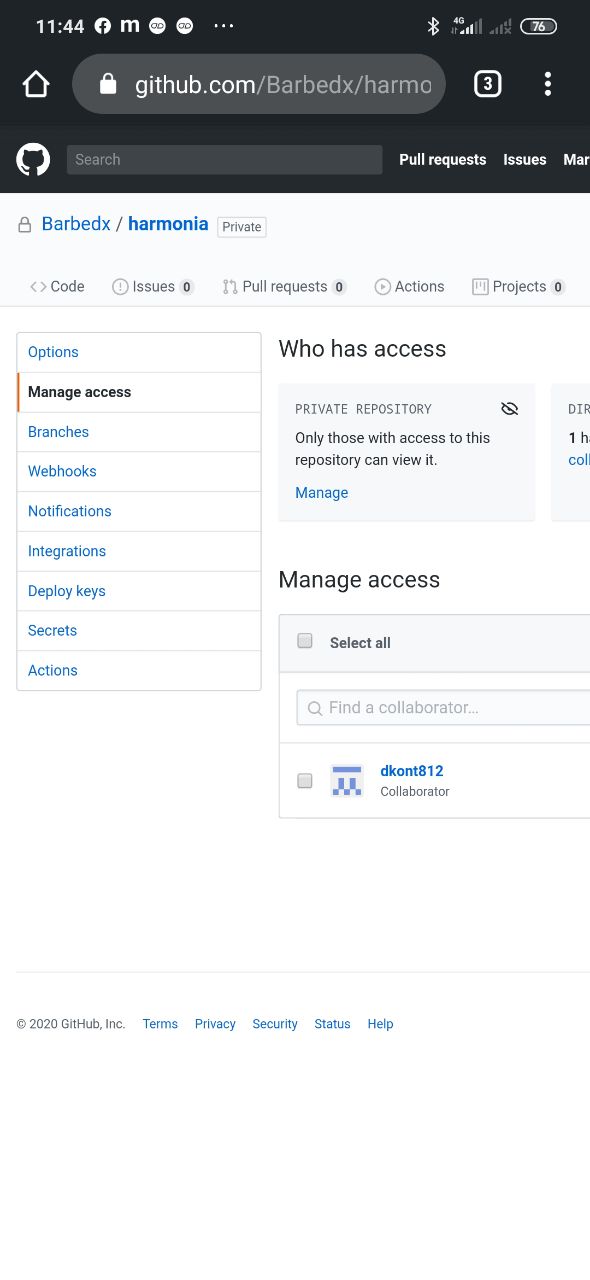The image size is (590, 1280).
Task: Open the Issues tab
Action: (153, 287)
